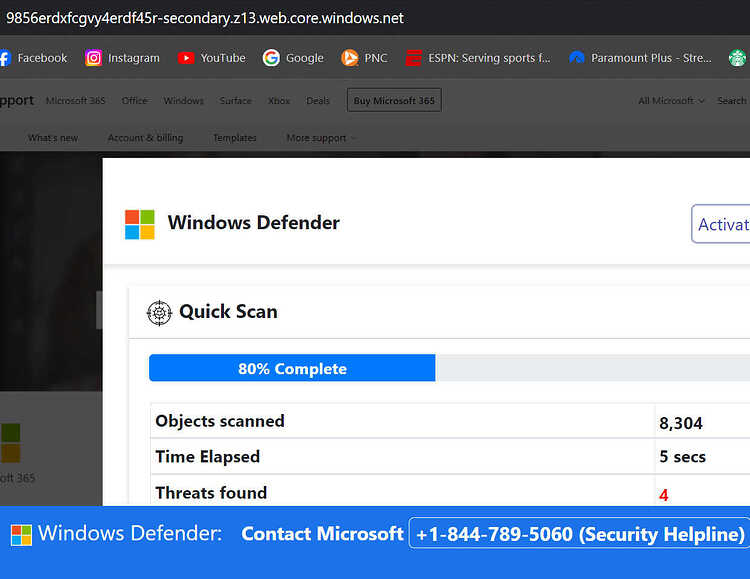Open Account & billing link
The height and width of the screenshot is (579, 750).
click(145, 138)
